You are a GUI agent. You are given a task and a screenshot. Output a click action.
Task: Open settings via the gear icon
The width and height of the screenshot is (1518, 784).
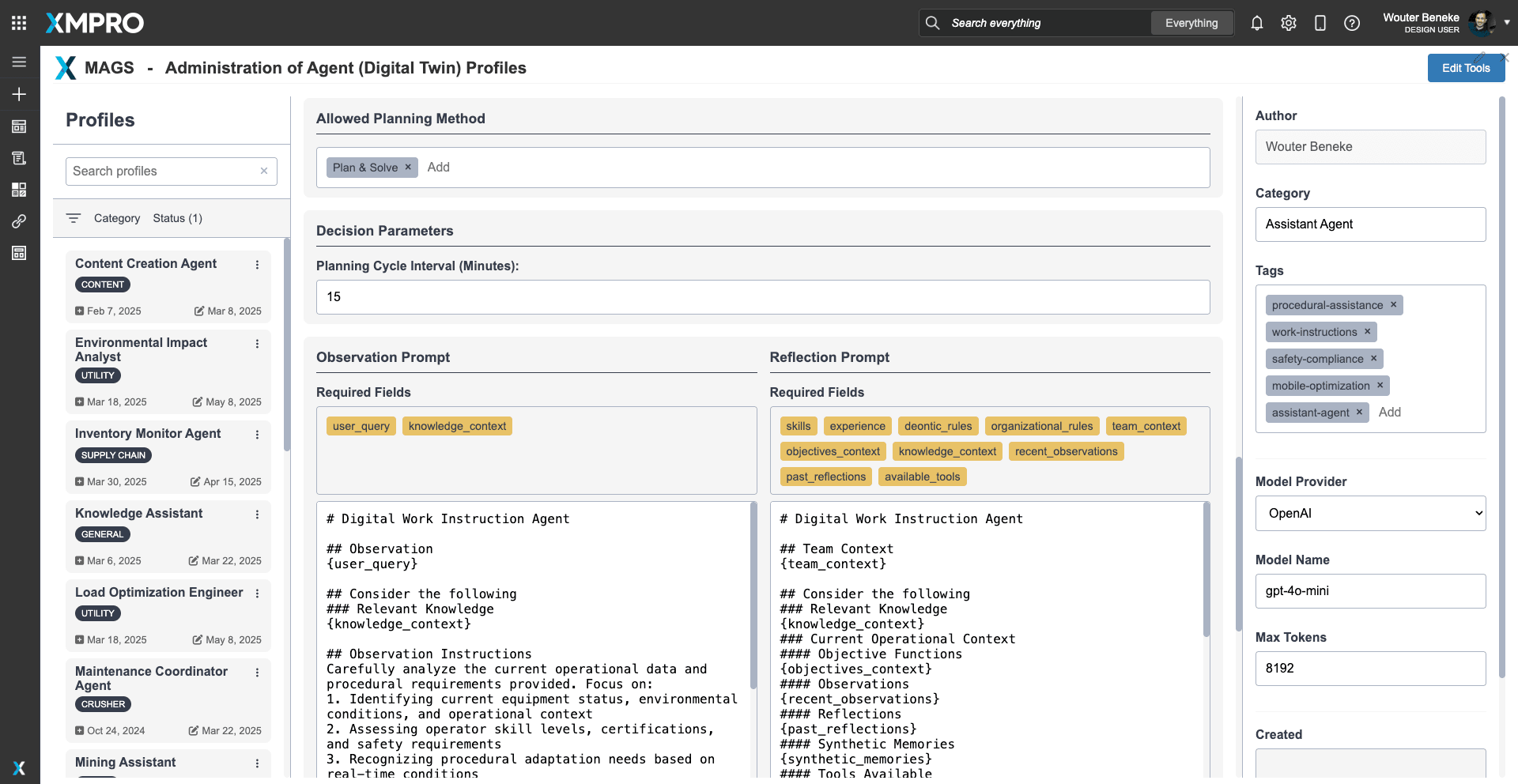(x=1289, y=23)
